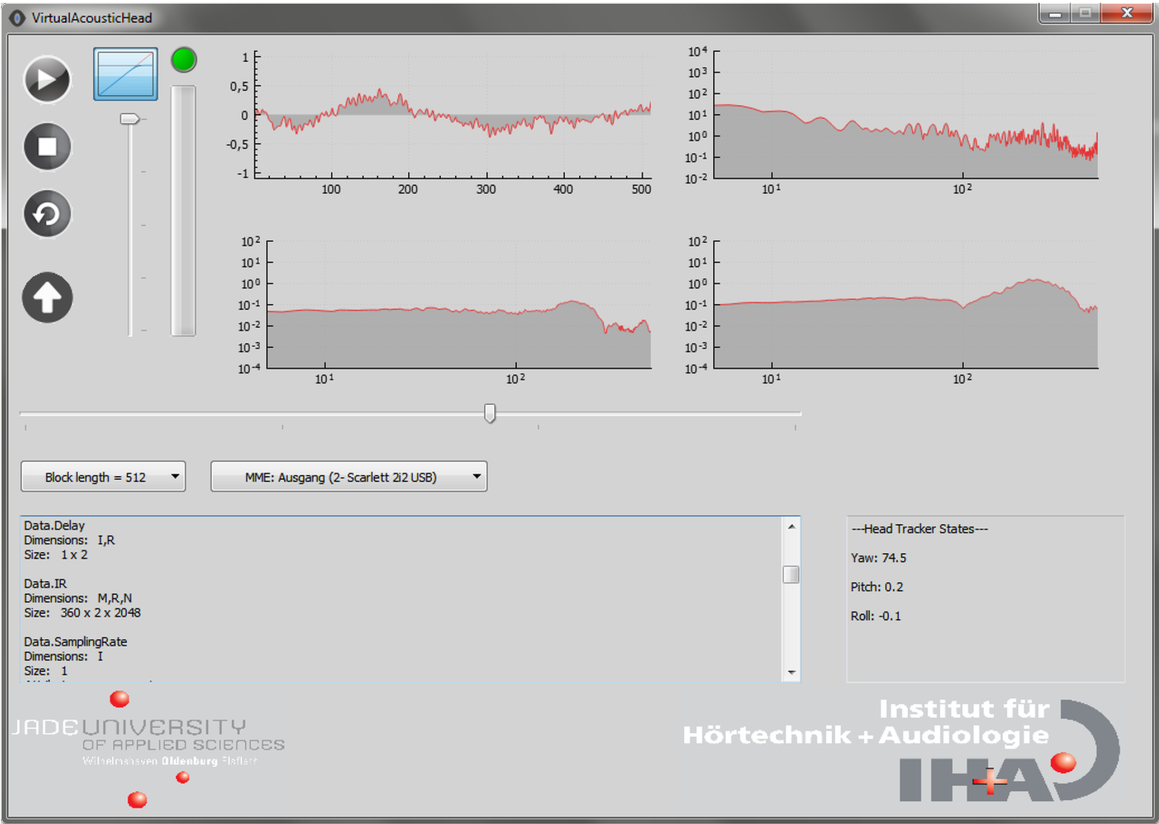Close the VirtualAcousticHead window
The height and width of the screenshot is (824, 1159).
point(1126,13)
